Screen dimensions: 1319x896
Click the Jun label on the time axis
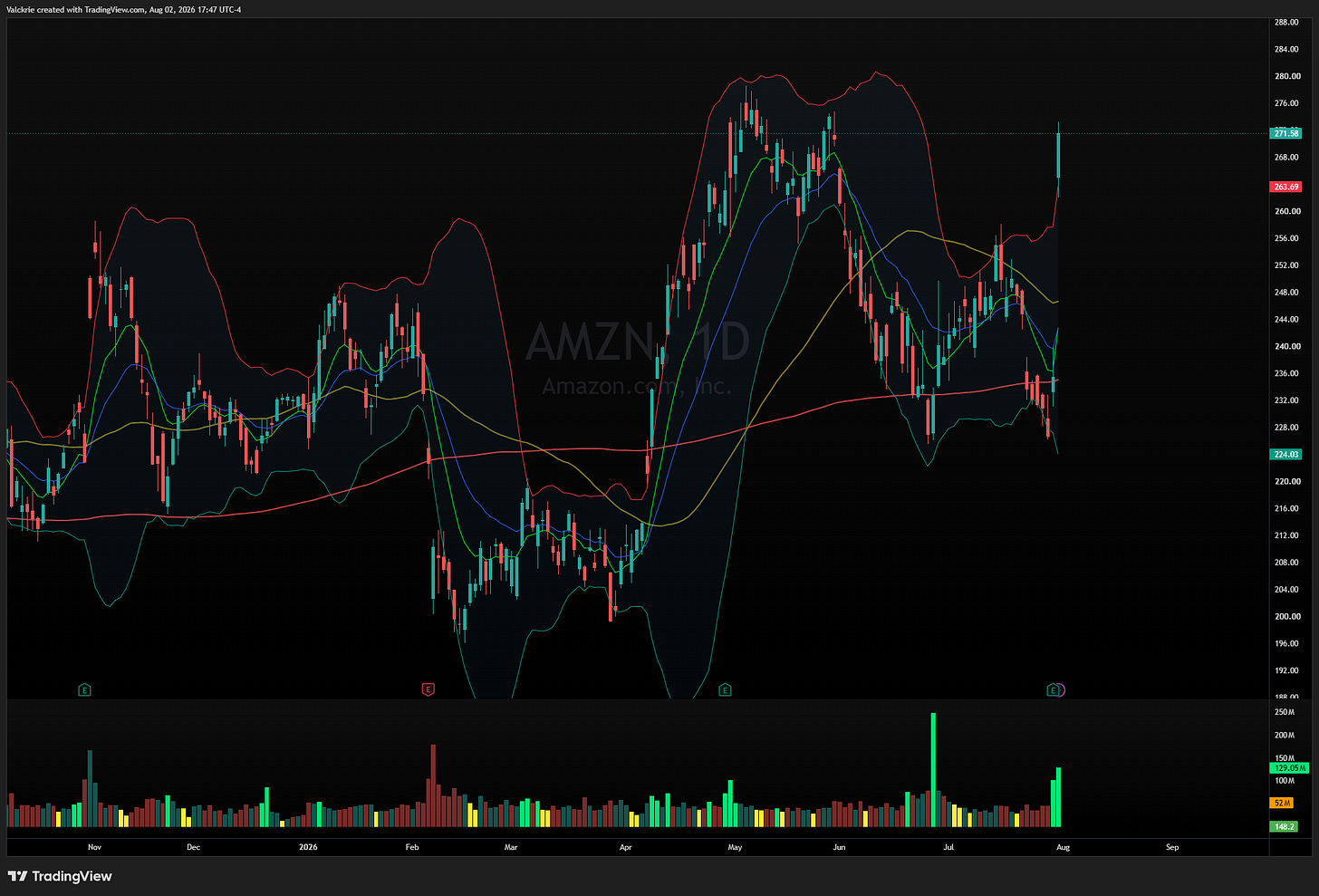(840, 848)
